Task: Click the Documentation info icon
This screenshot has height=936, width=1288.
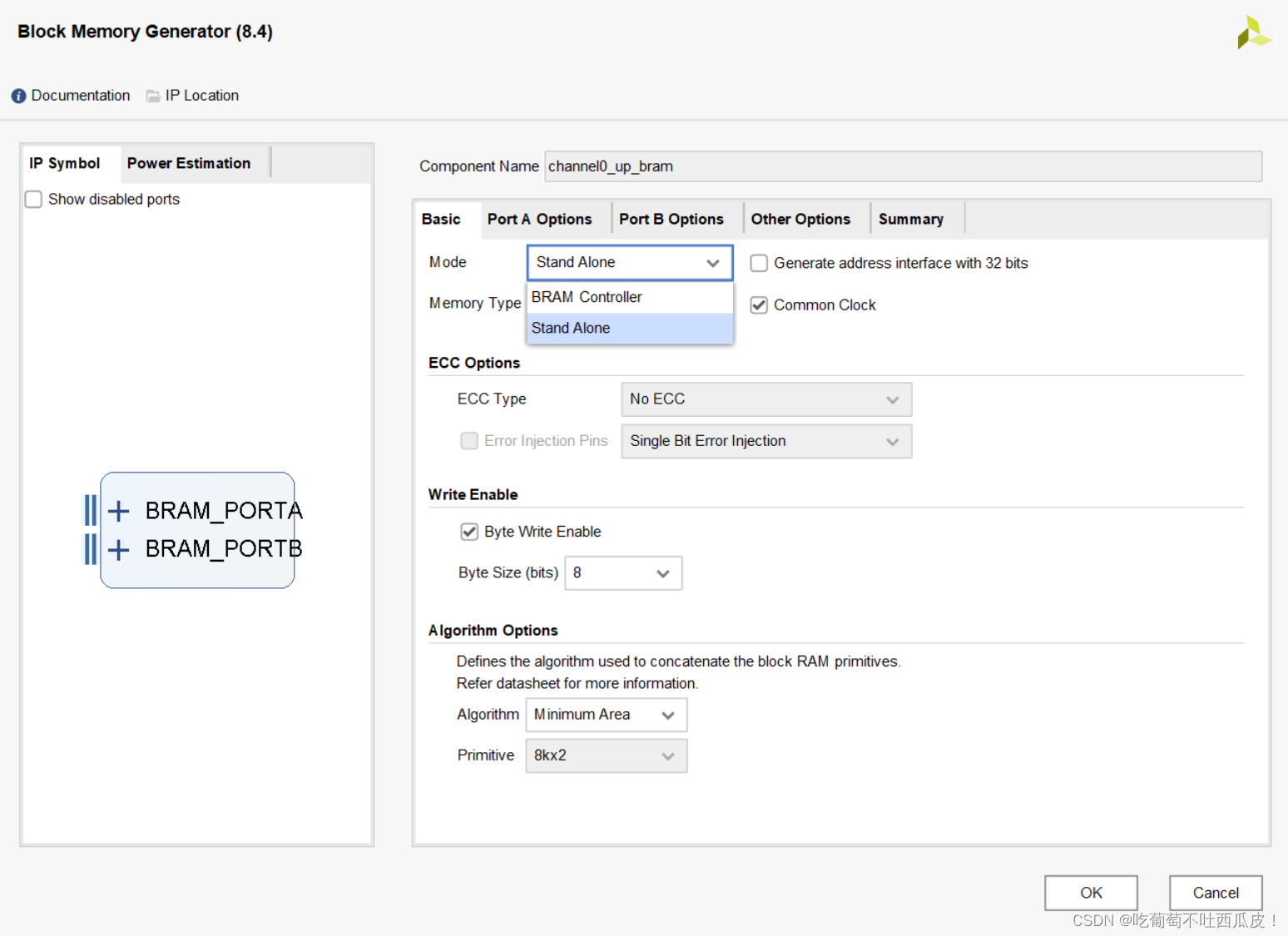Action: coord(18,96)
